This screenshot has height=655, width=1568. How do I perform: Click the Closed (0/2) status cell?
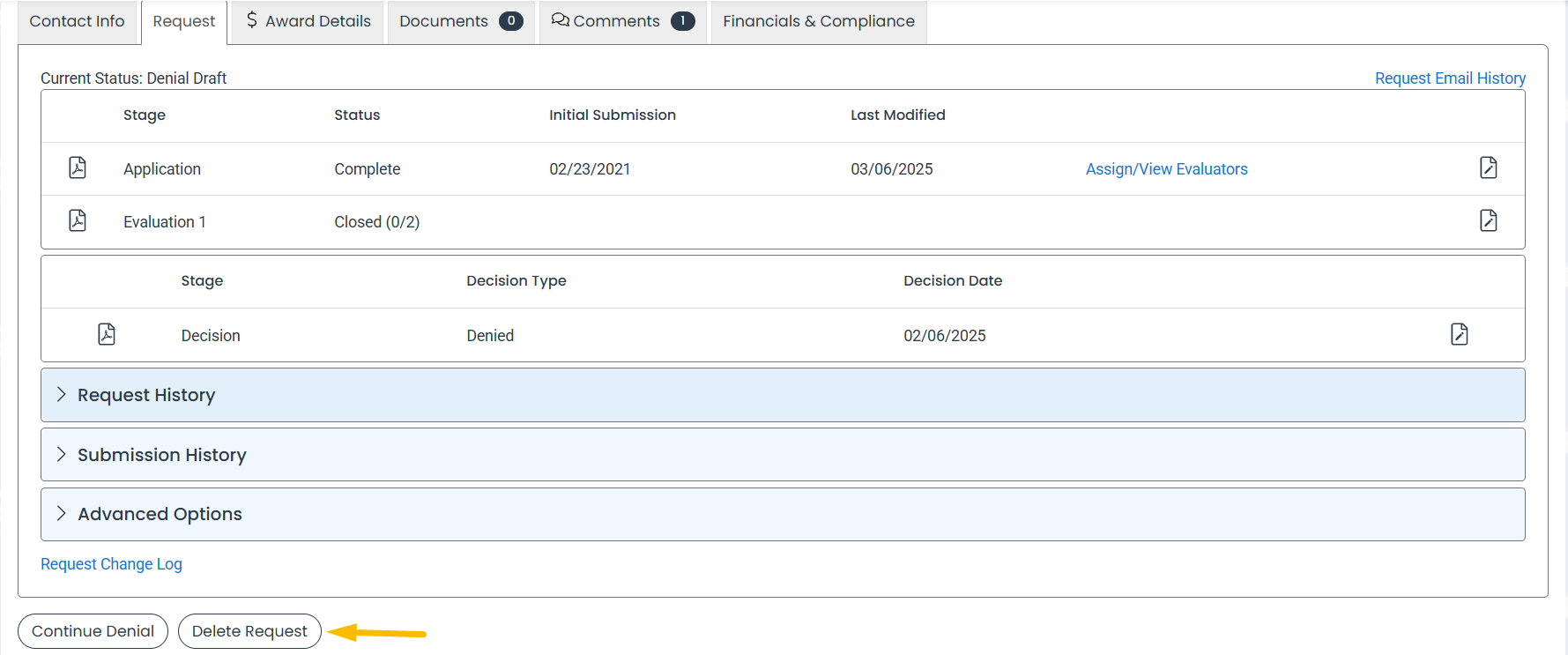[376, 222]
